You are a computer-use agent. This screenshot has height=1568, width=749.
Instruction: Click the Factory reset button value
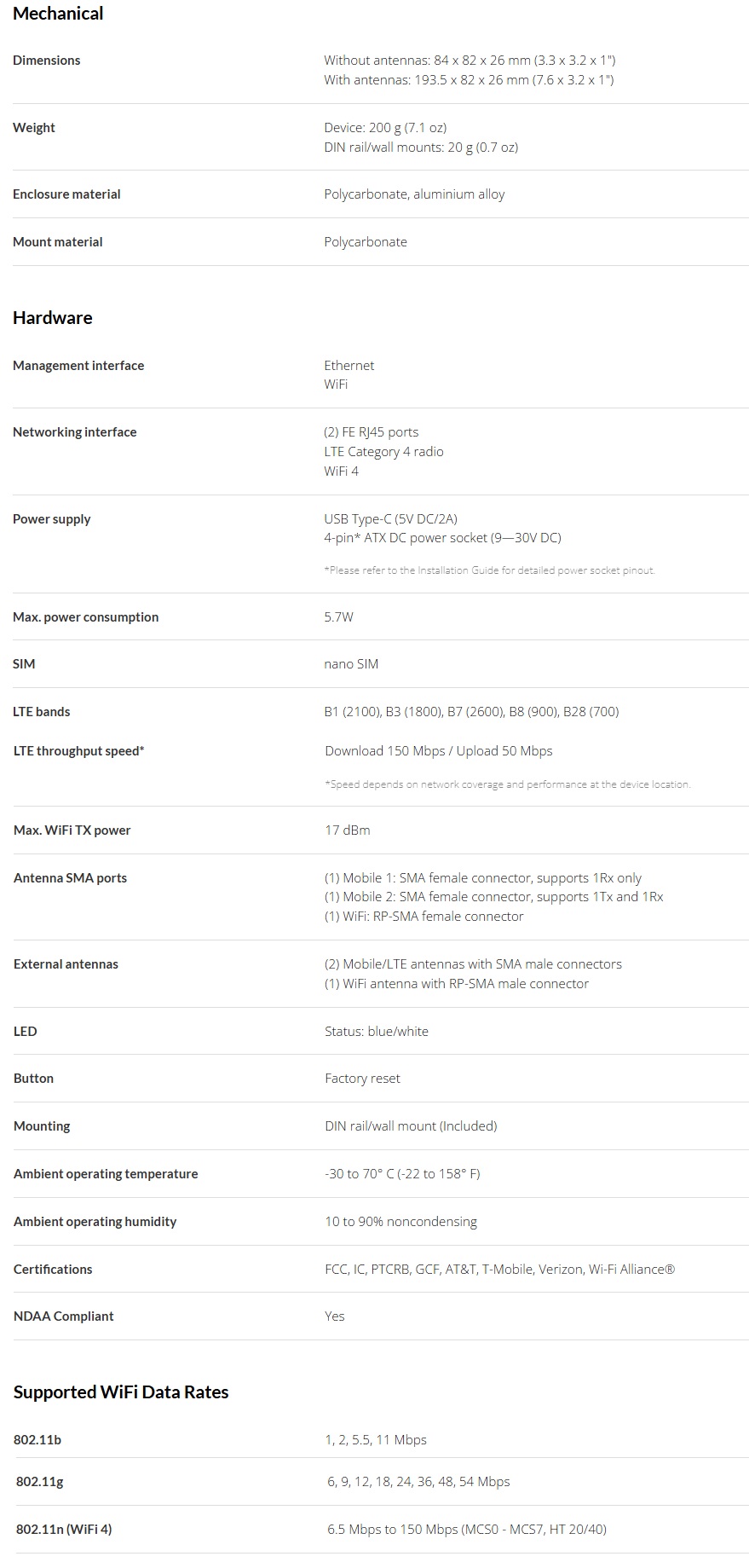[x=362, y=1079]
